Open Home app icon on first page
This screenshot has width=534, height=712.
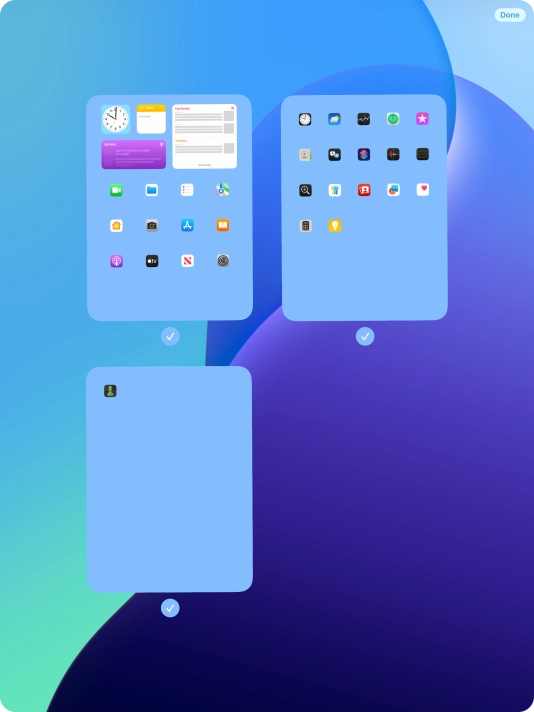pos(116,226)
